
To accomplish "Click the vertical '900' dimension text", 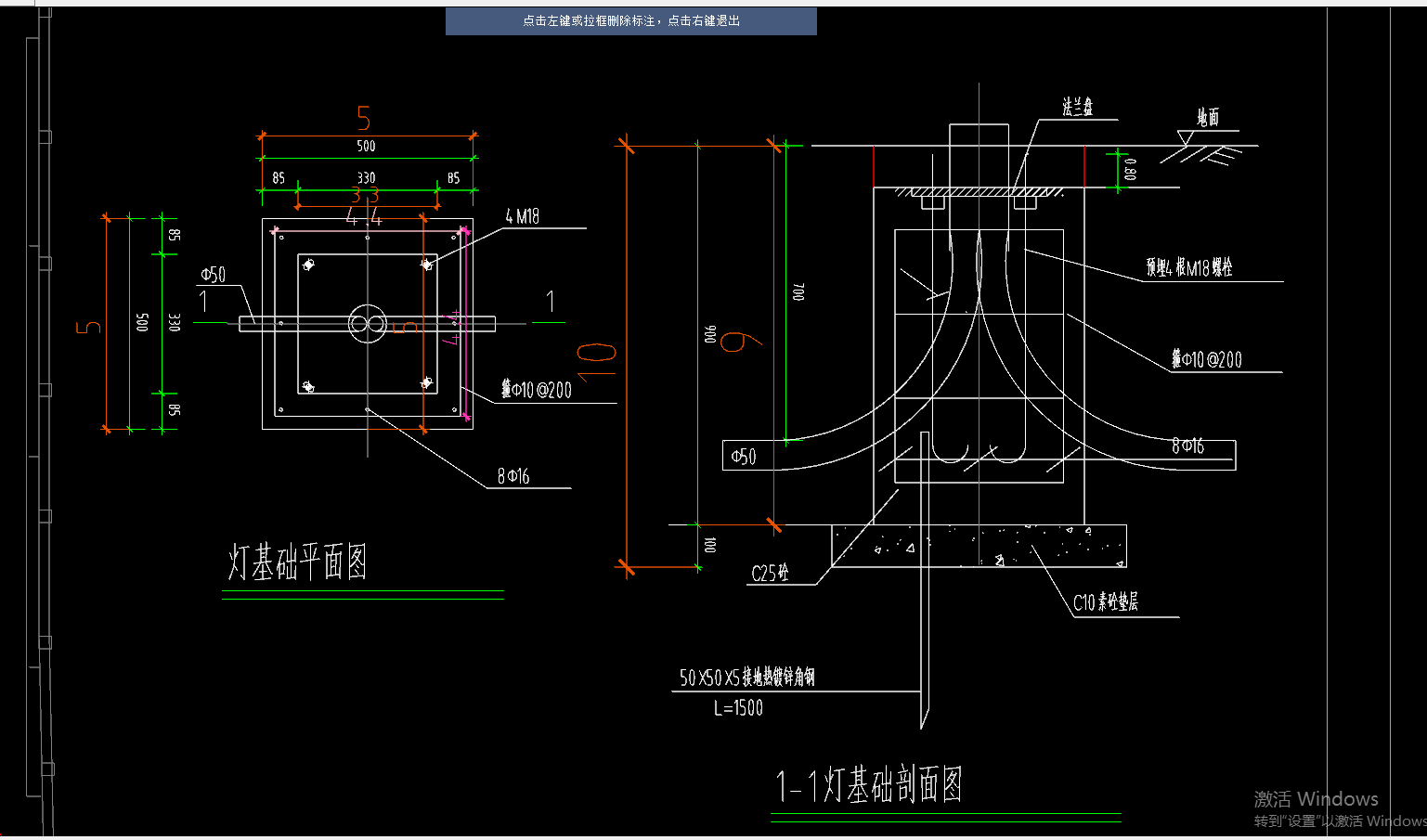I will (x=711, y=334).
